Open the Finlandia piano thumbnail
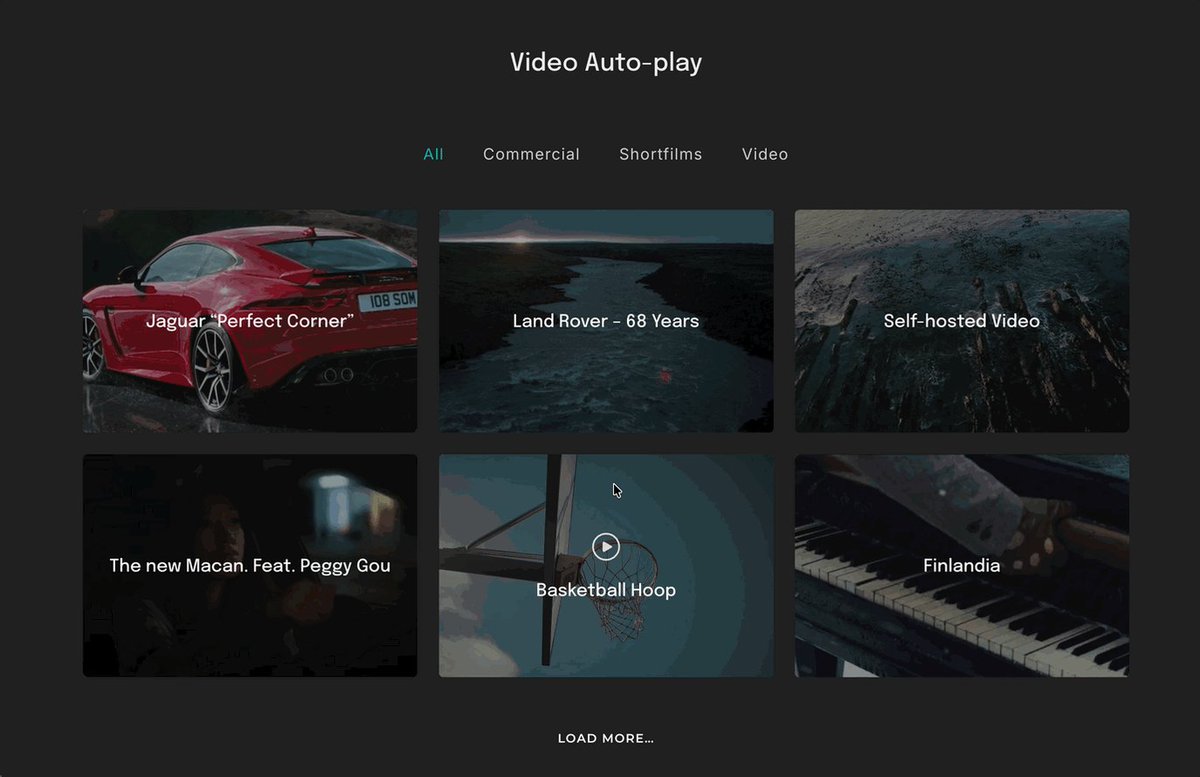 click(962, 566)
